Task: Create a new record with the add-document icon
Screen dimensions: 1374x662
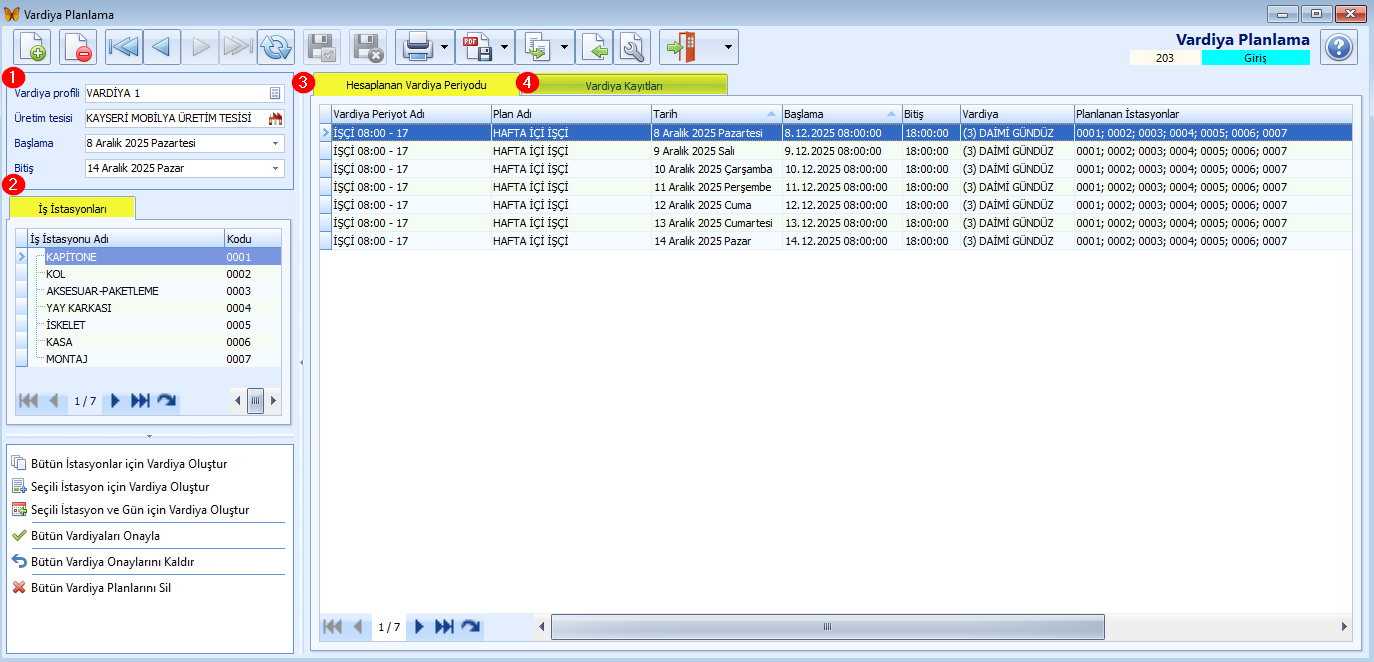Action: tap(32, 47)
